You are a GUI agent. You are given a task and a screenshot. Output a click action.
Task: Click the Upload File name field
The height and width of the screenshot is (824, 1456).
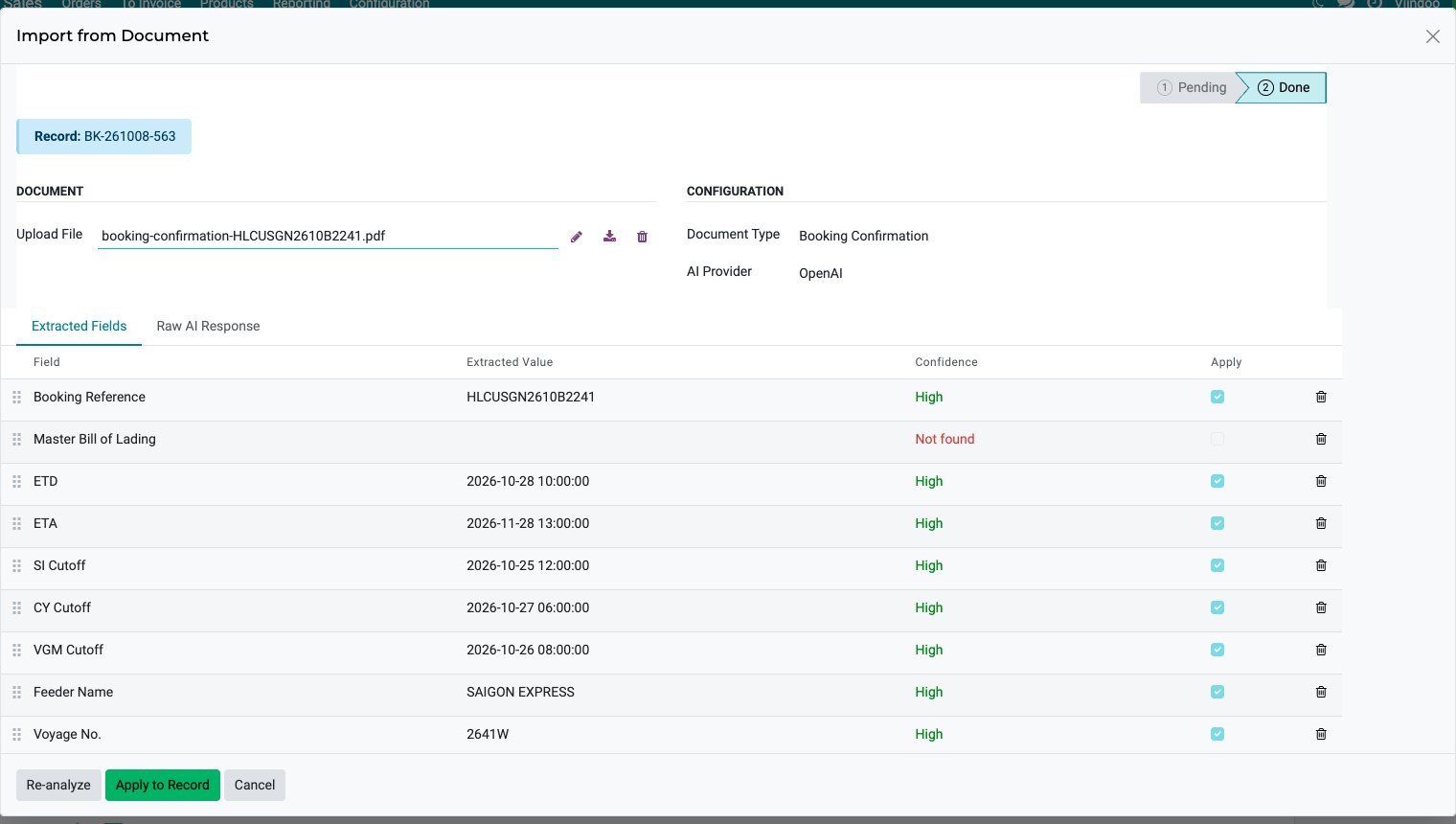click(328, 236)
